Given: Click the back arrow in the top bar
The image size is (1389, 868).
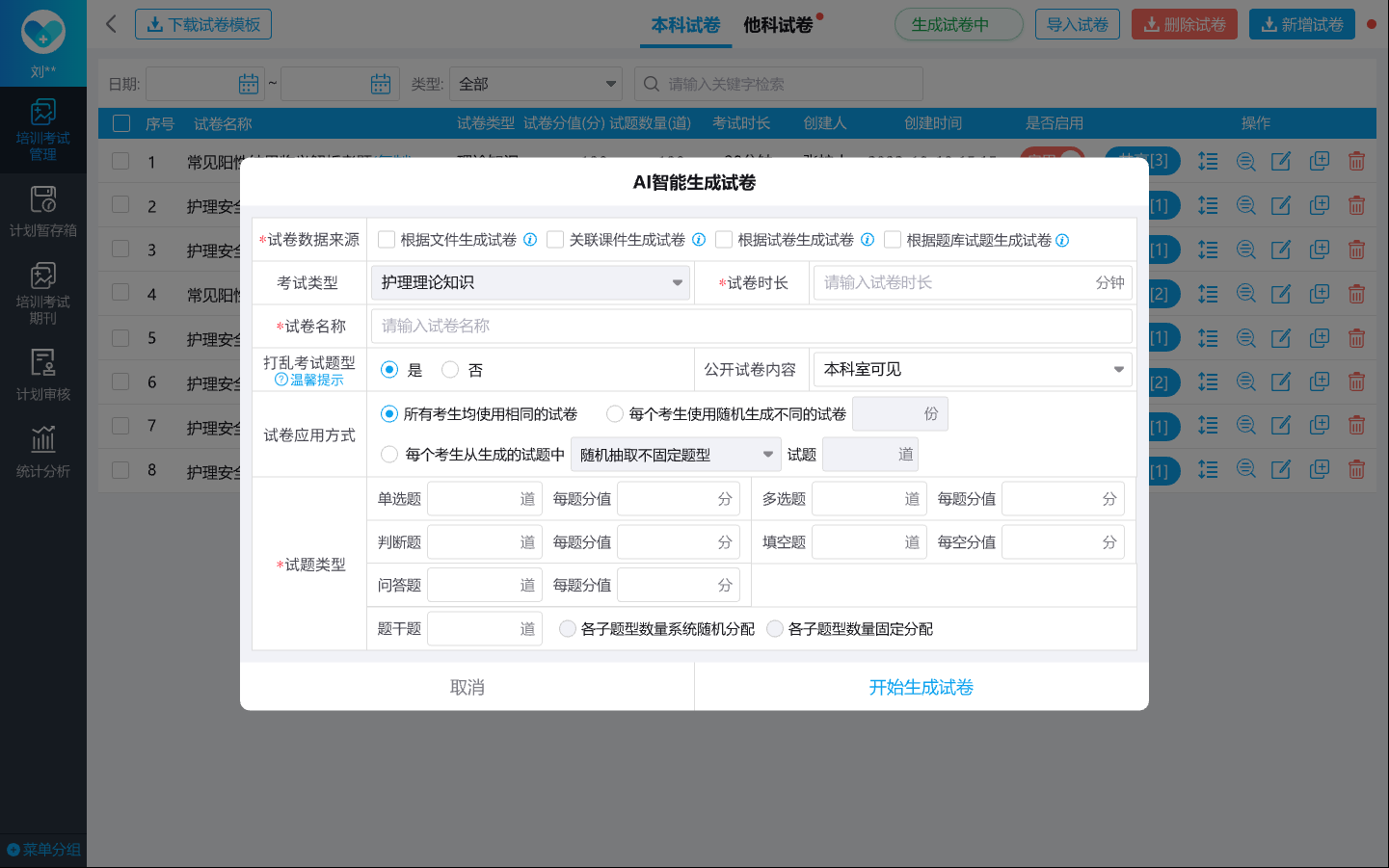Looking at the screenshot, I should 111,24.
